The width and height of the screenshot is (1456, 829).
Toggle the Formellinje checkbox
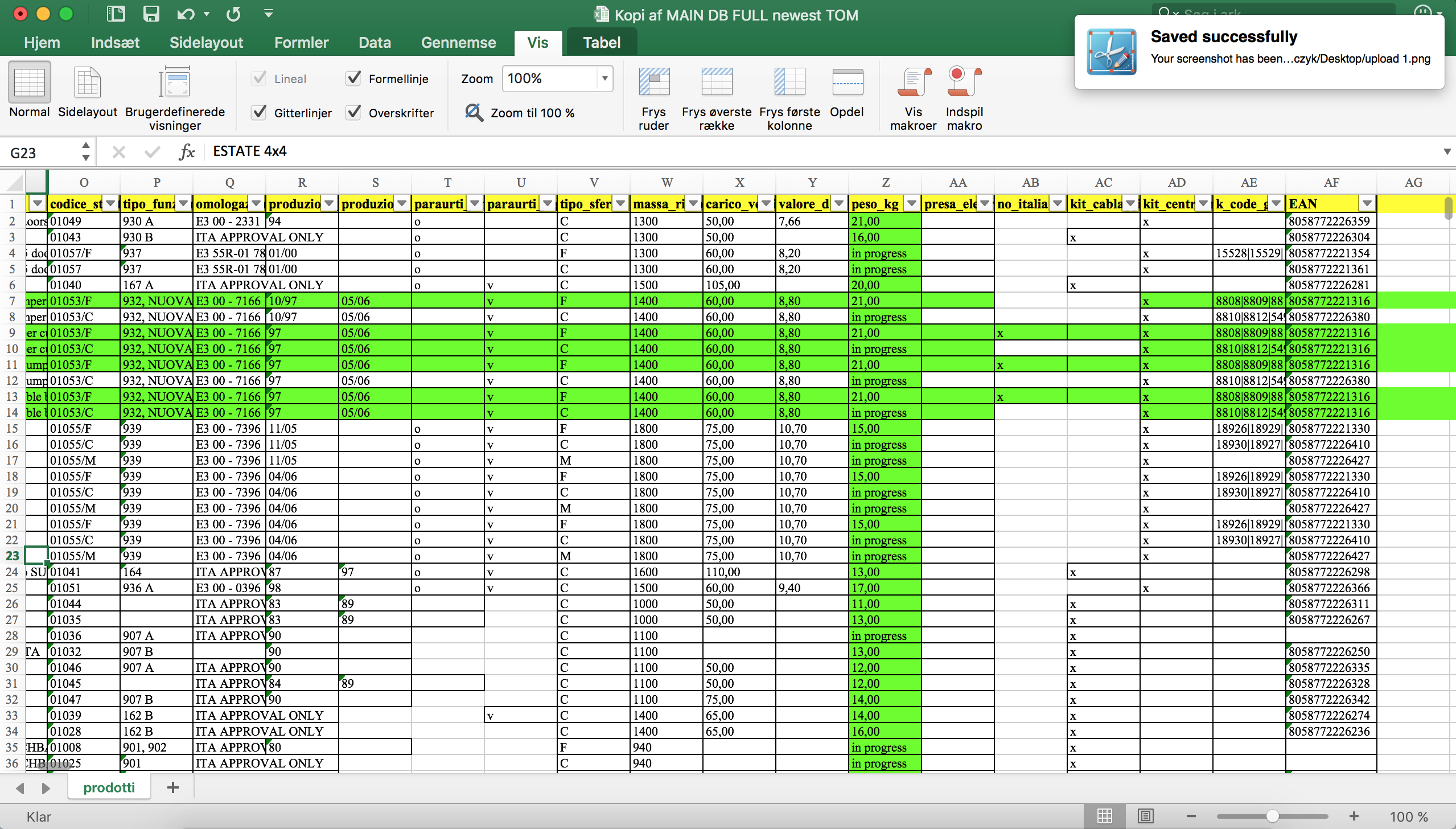pos(353,78)
